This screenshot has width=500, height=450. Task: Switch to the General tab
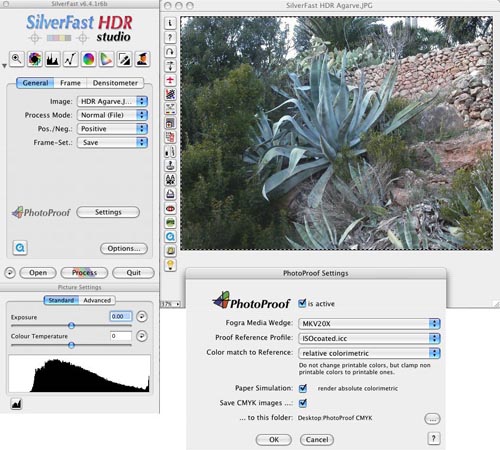coord(35,83)
